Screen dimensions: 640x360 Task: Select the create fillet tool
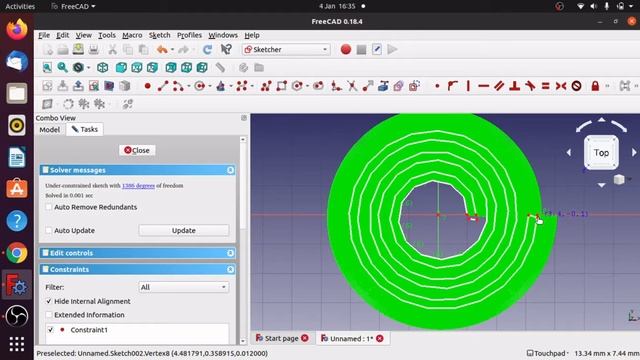(x=336, y=86)
